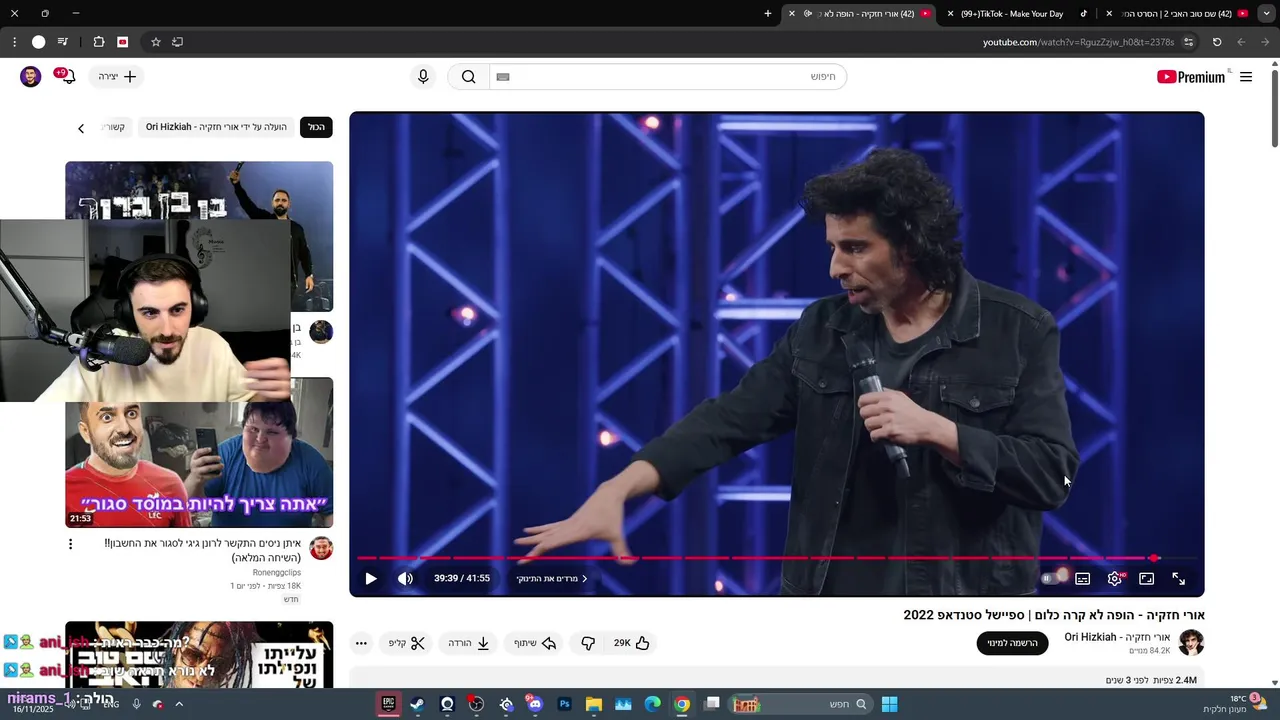Open File Explorer from the taskbar
Viewport: 1280px width, 720px height.
(x=594, y=704)
